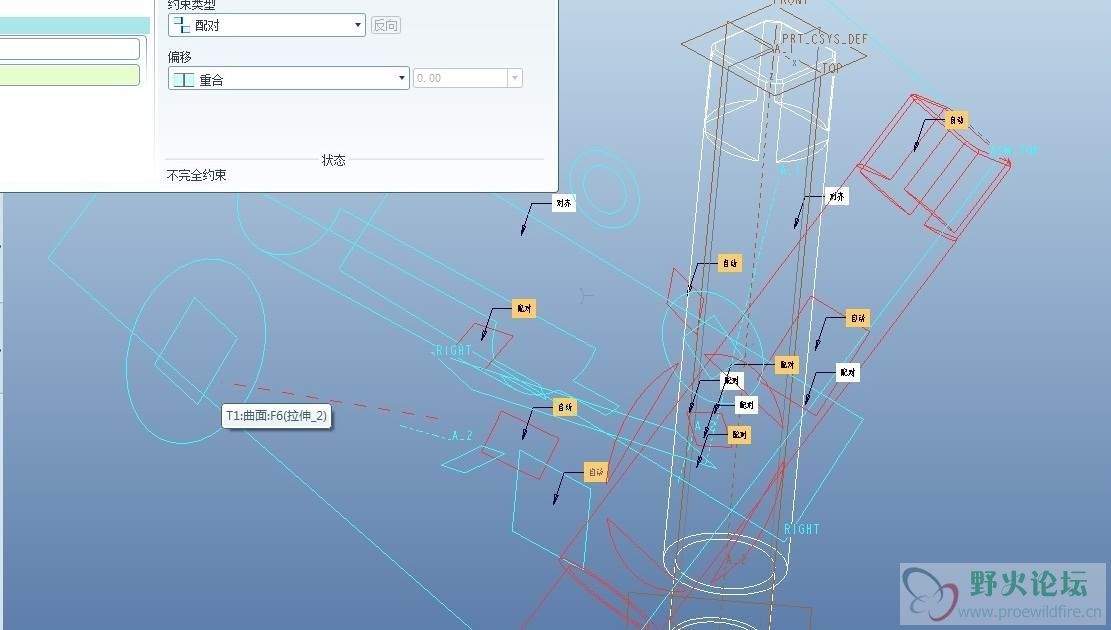Select the cyan highlighted row in left panel
Screen dimensions: 1111x630
(x=74, y=26)
